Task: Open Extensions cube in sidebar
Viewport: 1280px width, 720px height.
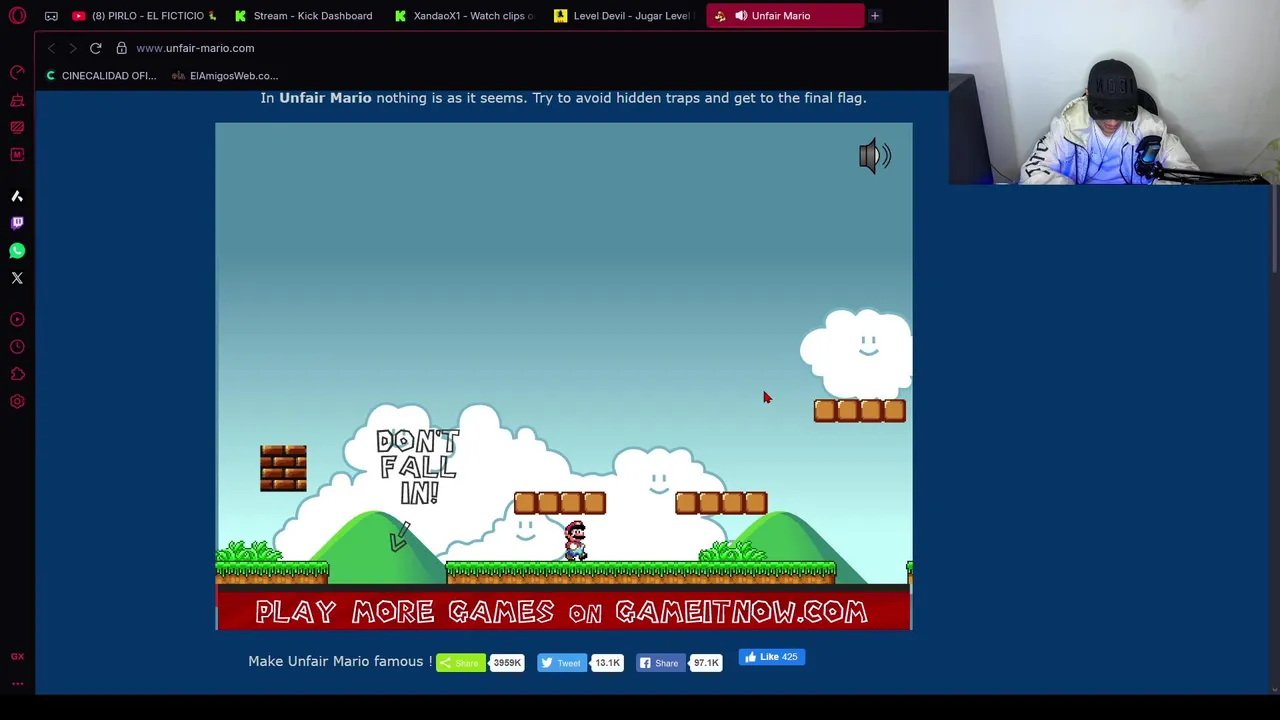Action: tap(17, 374)
